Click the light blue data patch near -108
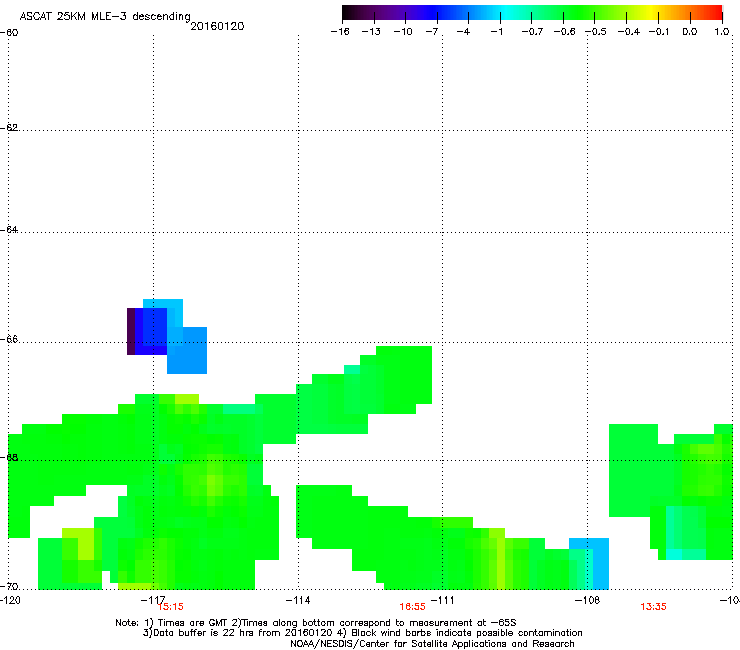Screen dimensions: 740x650 [x=589, y=564]
